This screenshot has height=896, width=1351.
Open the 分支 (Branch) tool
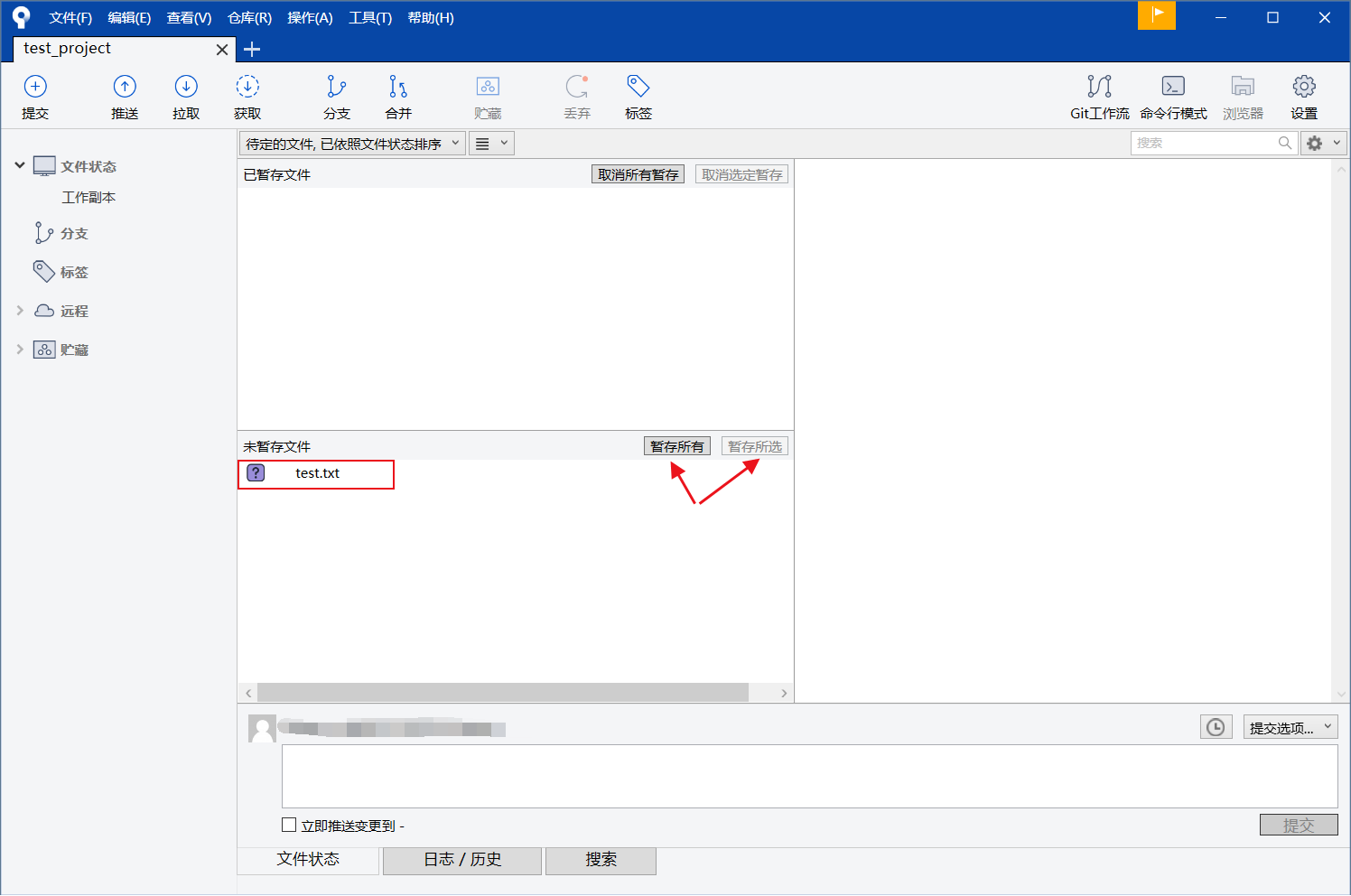[x=336, y=96]
